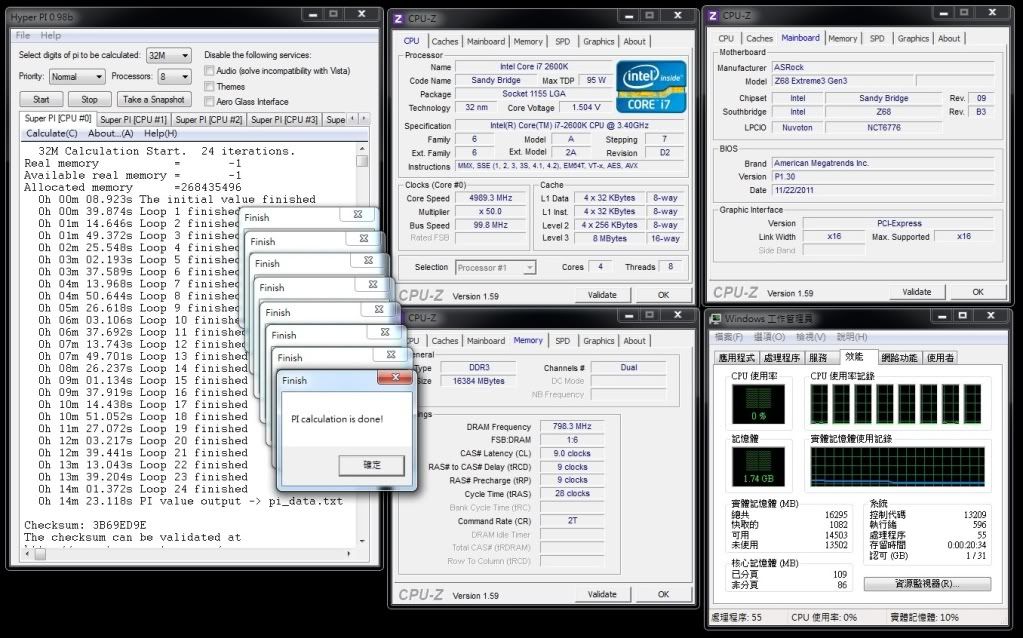Click the BIOS version value P1.30
Viewport: 1023px width, 638px height.
[x=883, y=177]
